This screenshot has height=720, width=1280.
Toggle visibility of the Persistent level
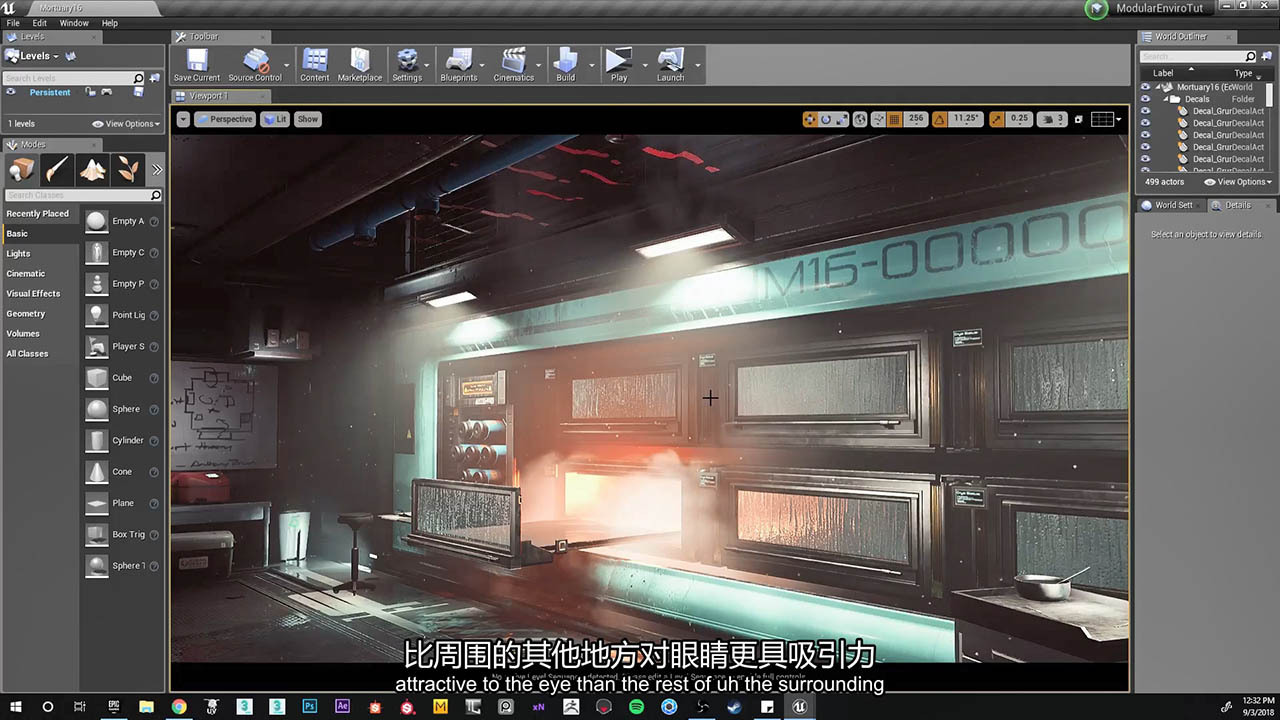[x=11, y=92]
